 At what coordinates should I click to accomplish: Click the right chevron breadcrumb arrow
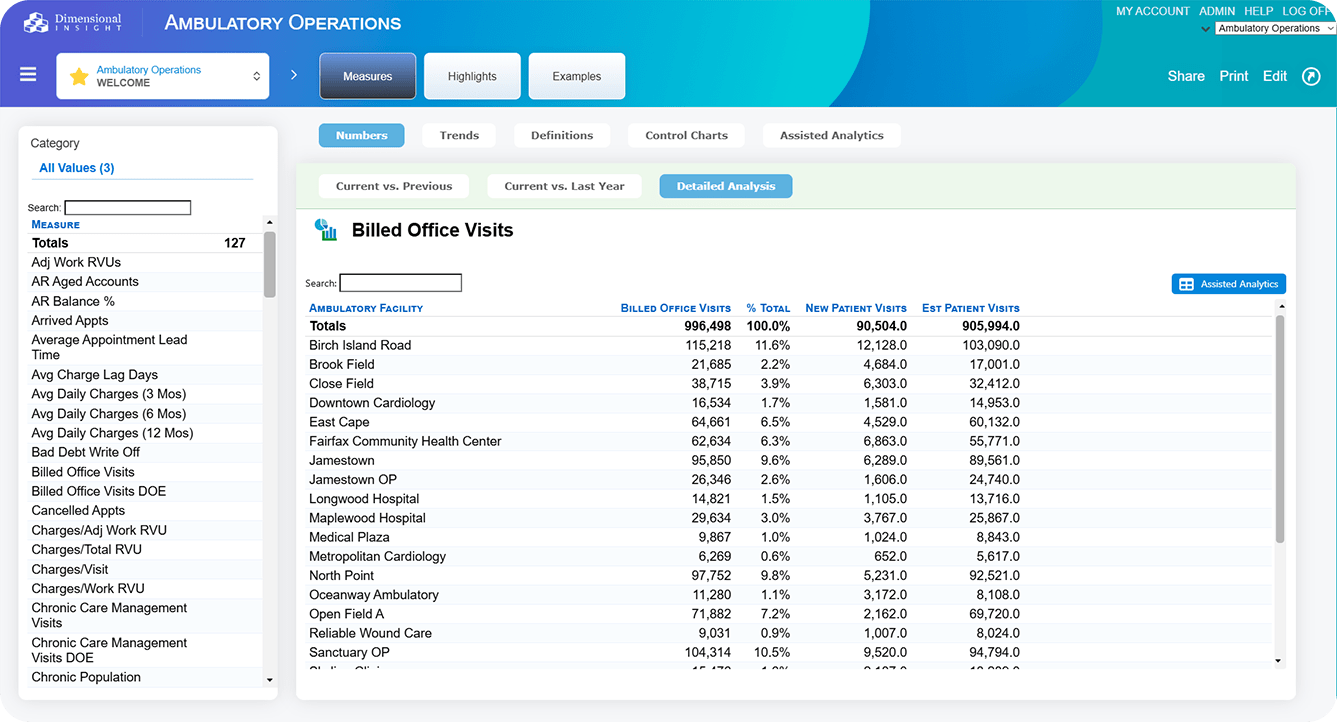click(294, 75)
